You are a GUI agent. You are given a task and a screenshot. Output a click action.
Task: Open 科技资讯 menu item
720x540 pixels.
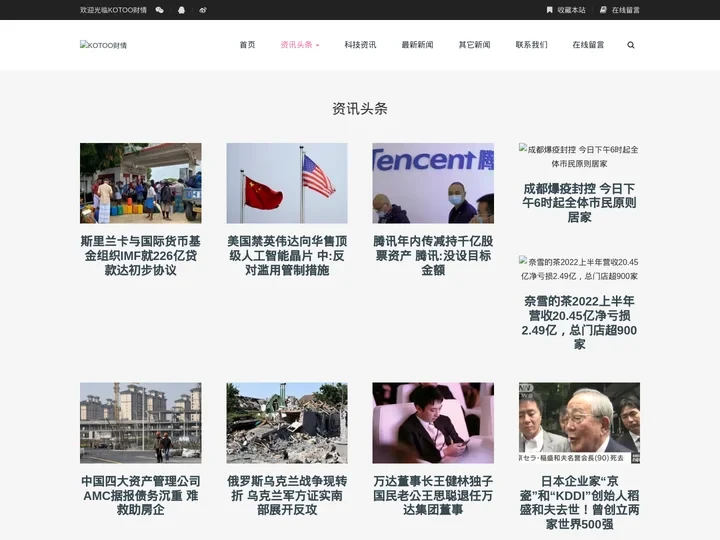(360, 45)
